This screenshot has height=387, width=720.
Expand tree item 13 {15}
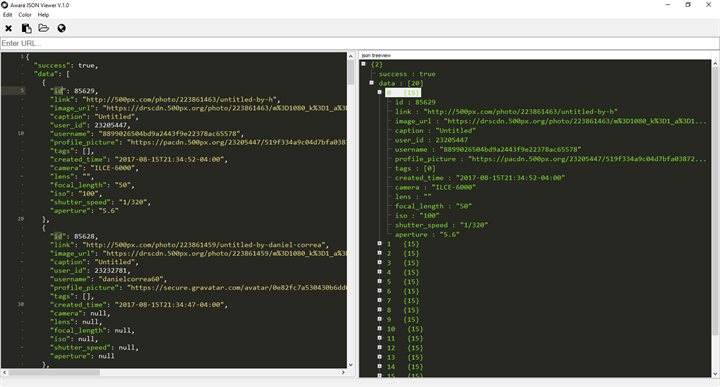tap(380, 357)
